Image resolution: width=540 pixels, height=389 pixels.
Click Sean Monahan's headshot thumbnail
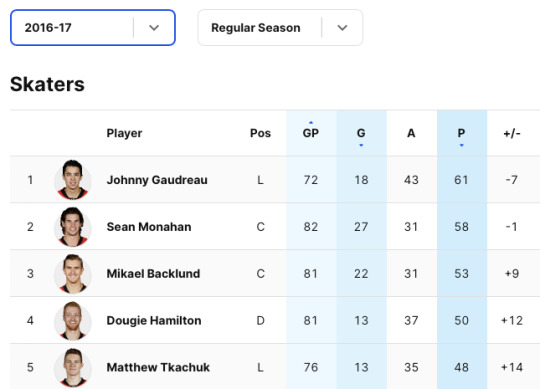[73, 227]
